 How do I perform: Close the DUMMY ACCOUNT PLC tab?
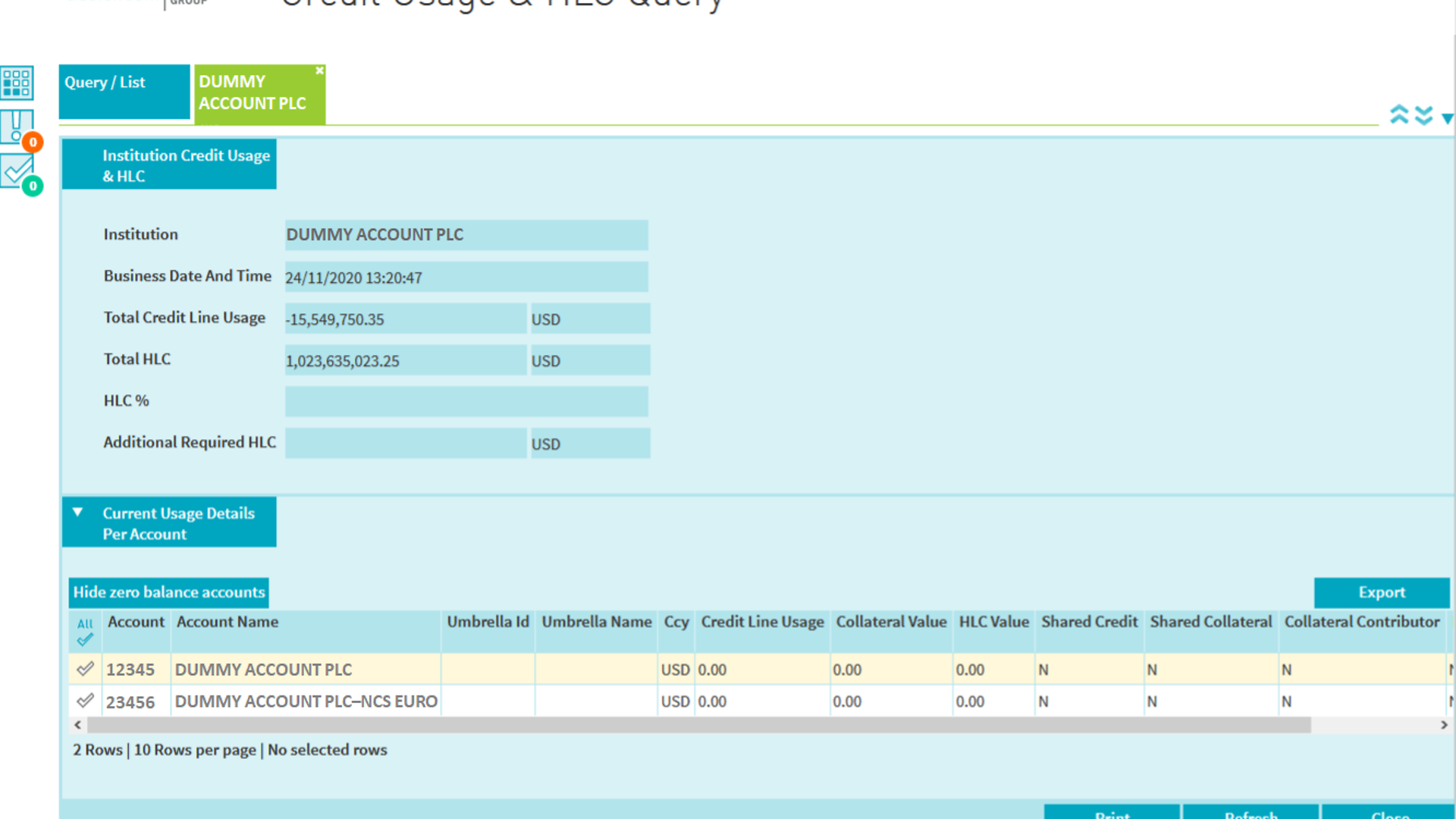[319, 71]
